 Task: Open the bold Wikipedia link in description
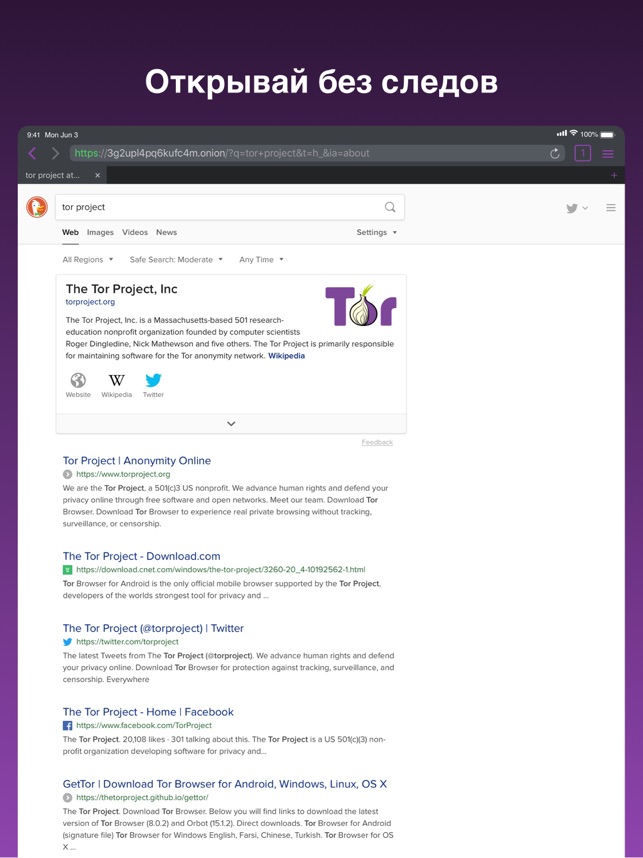(x=286, y=356)
